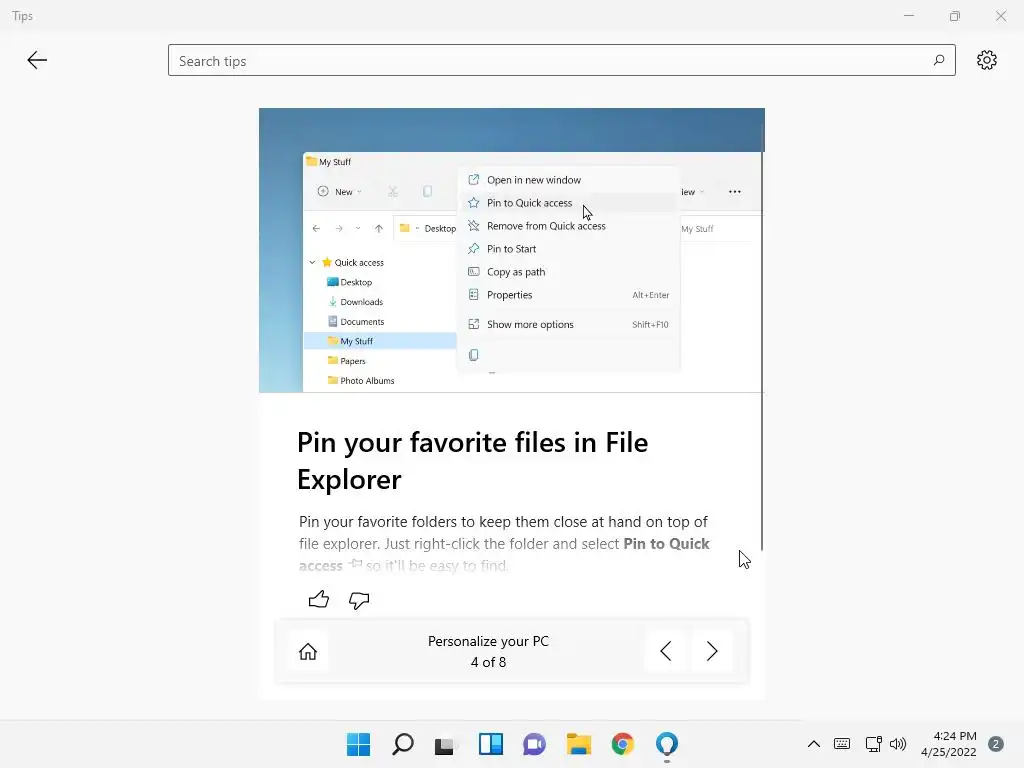
Task: Minimize the Tips window
Action: click(x=908, y=16)
